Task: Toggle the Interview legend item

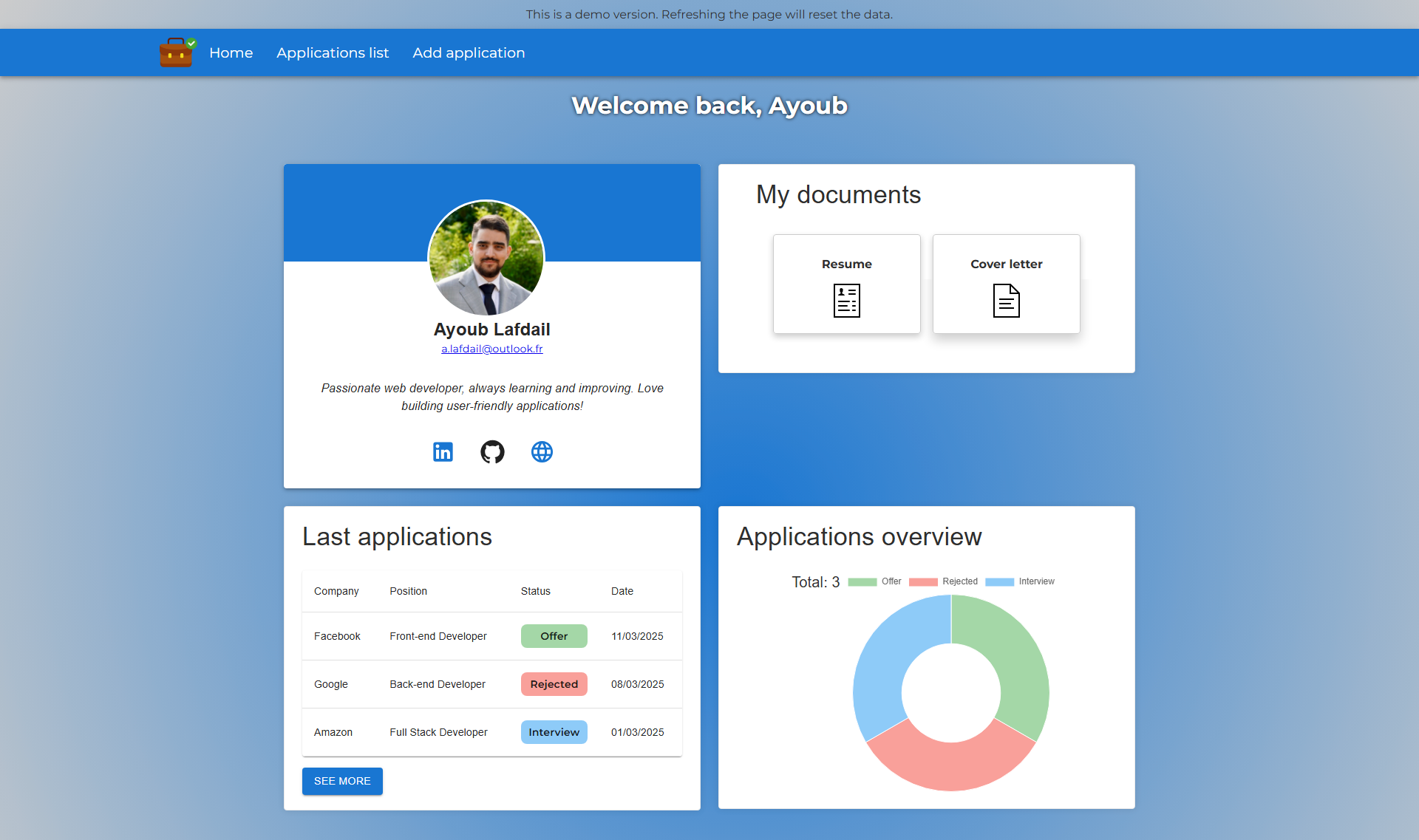Action: click(x=1020, y=581)
